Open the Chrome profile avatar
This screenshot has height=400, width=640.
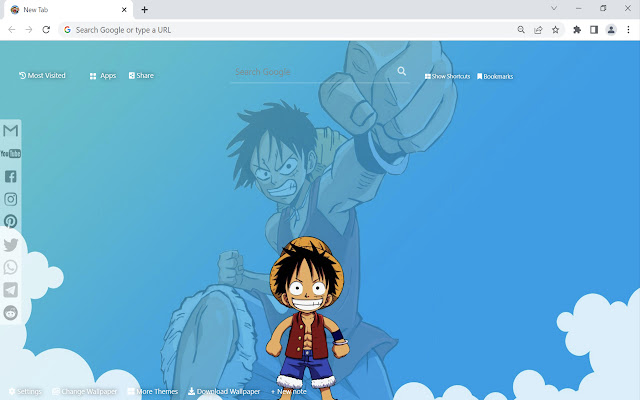click(x=611, y=30)
